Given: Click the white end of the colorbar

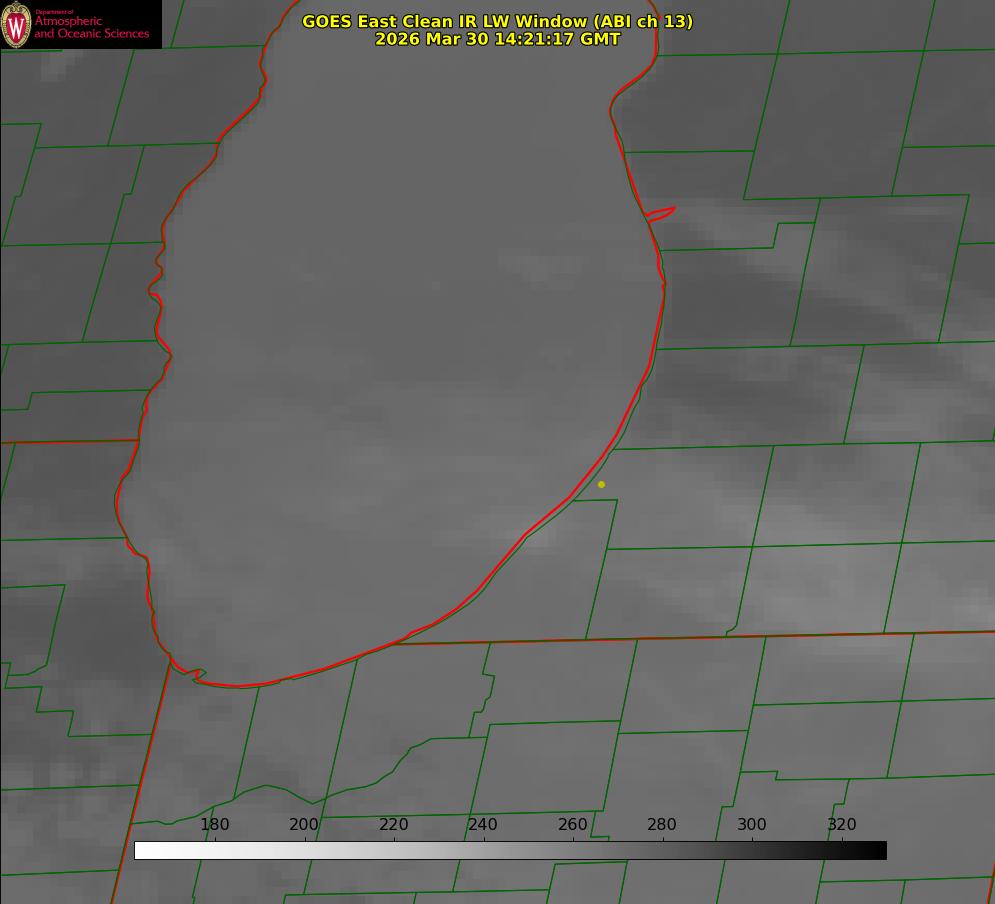Looking at the screenshot, I should 140,850.
